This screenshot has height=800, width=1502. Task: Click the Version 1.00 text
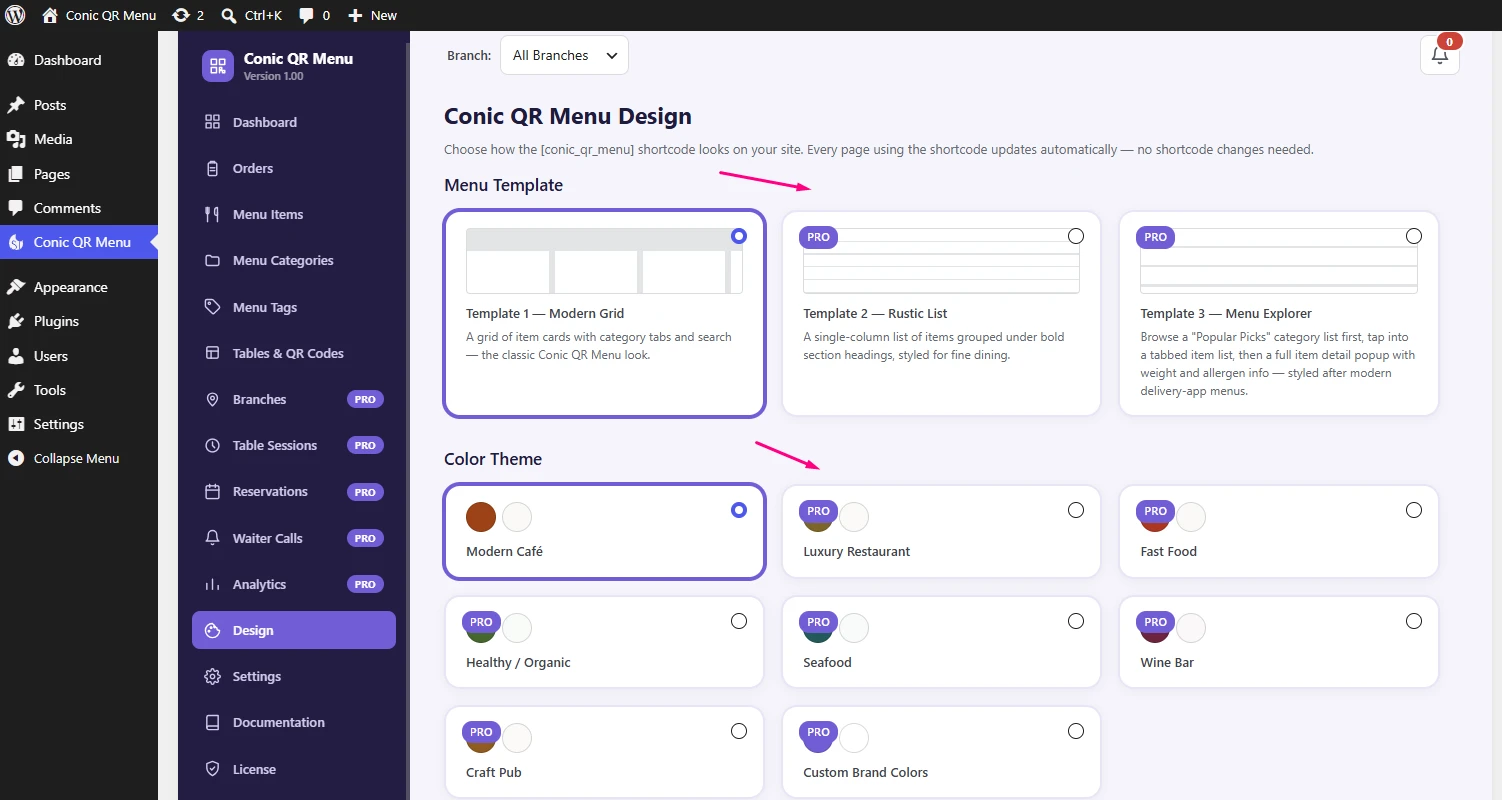coord(274,76)
